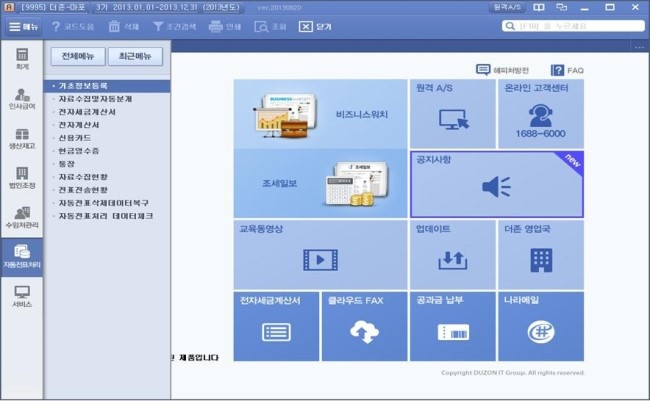The height and width of the screenshot is (401, 650).
Task: Select the 생산재고 sidebar module
Action: point(22,139)
